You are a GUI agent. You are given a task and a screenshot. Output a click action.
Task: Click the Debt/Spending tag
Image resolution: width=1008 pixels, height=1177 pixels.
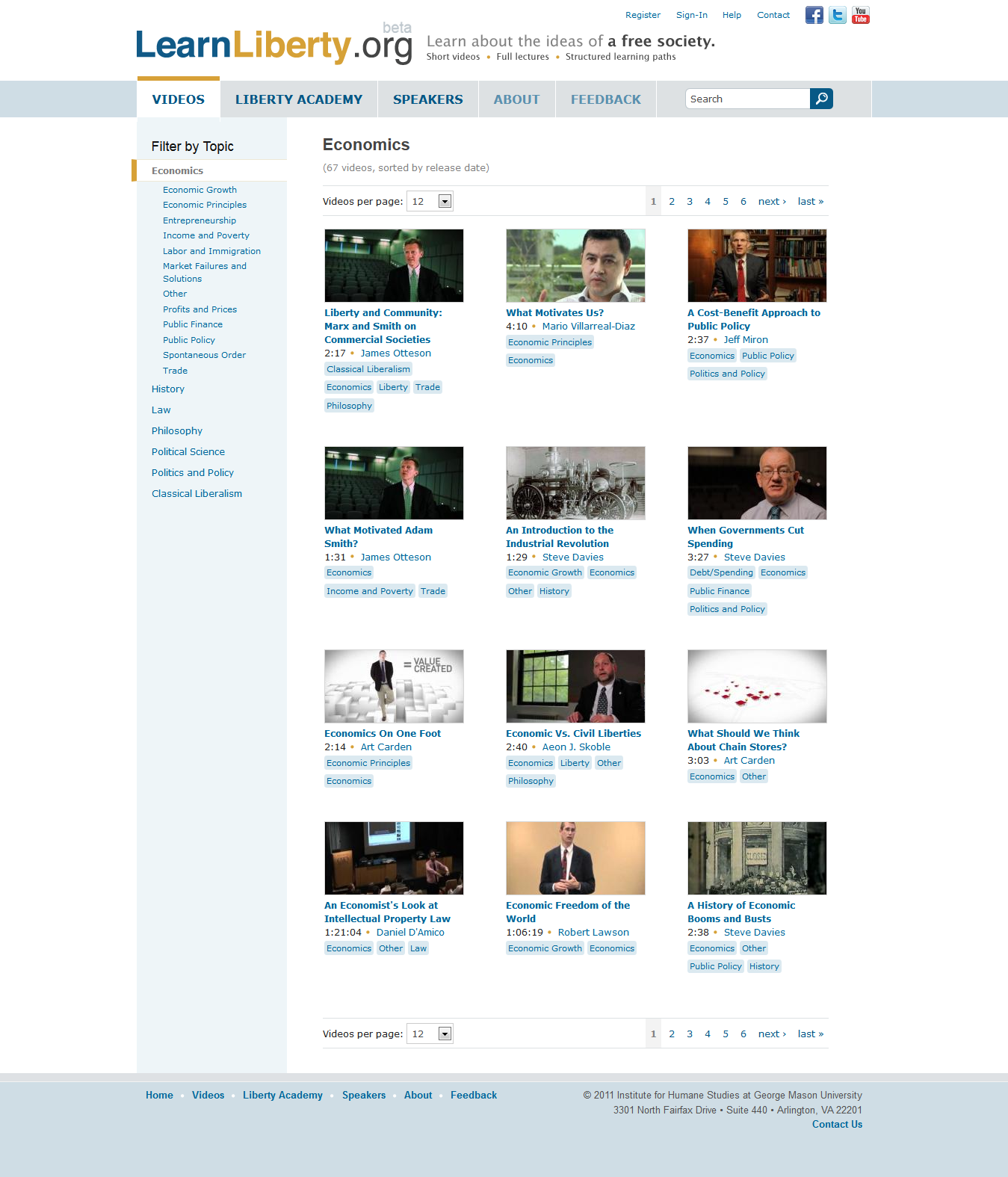pos(721,572)
